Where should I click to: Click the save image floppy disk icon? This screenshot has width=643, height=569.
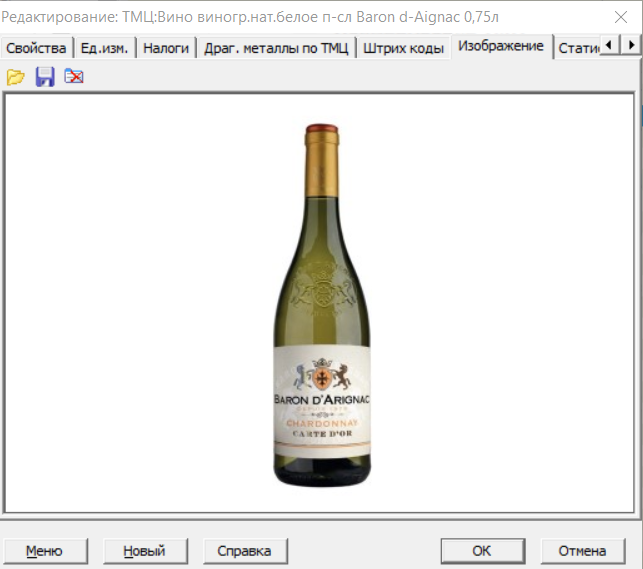[45, 77]
